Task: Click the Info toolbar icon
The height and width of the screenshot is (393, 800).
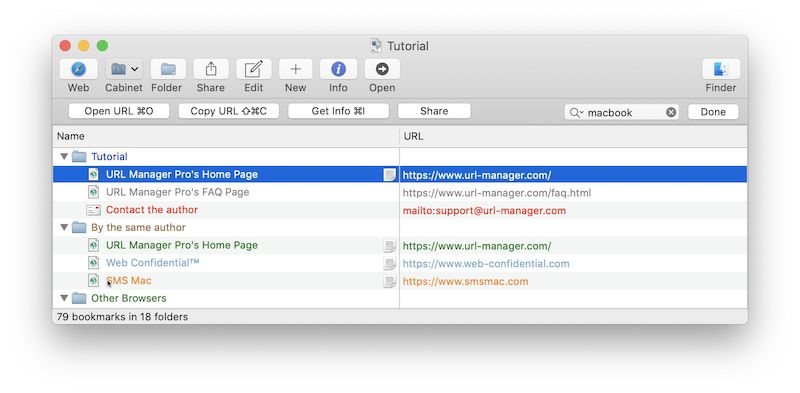Action: point(338,69)
